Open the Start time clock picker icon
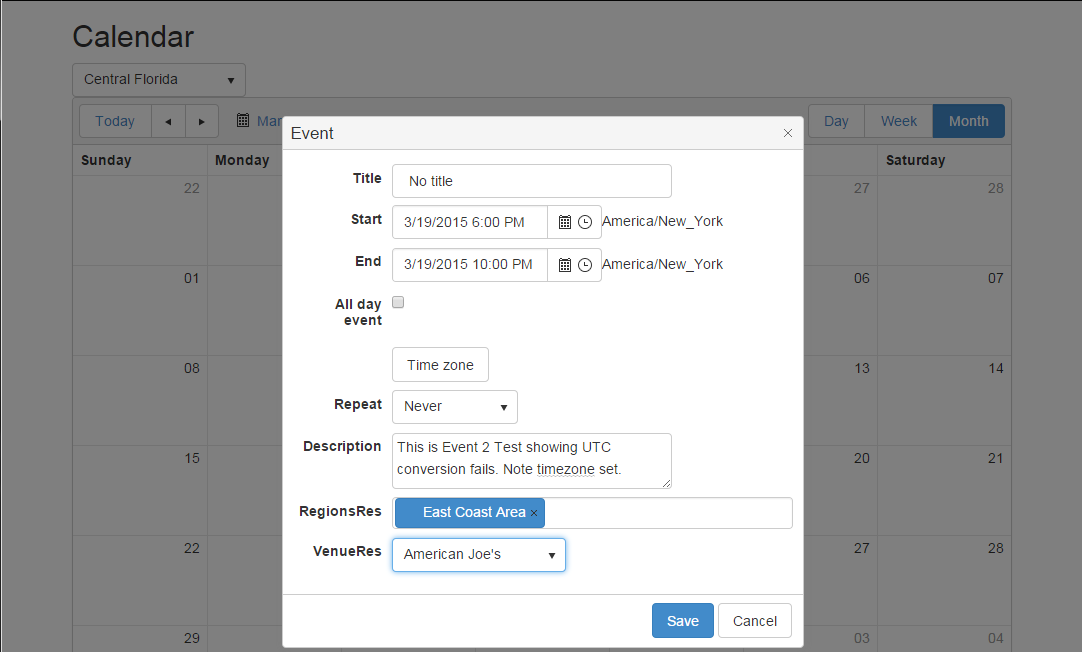Screen dimensions: 1082x652 click(x=585, y=222)
